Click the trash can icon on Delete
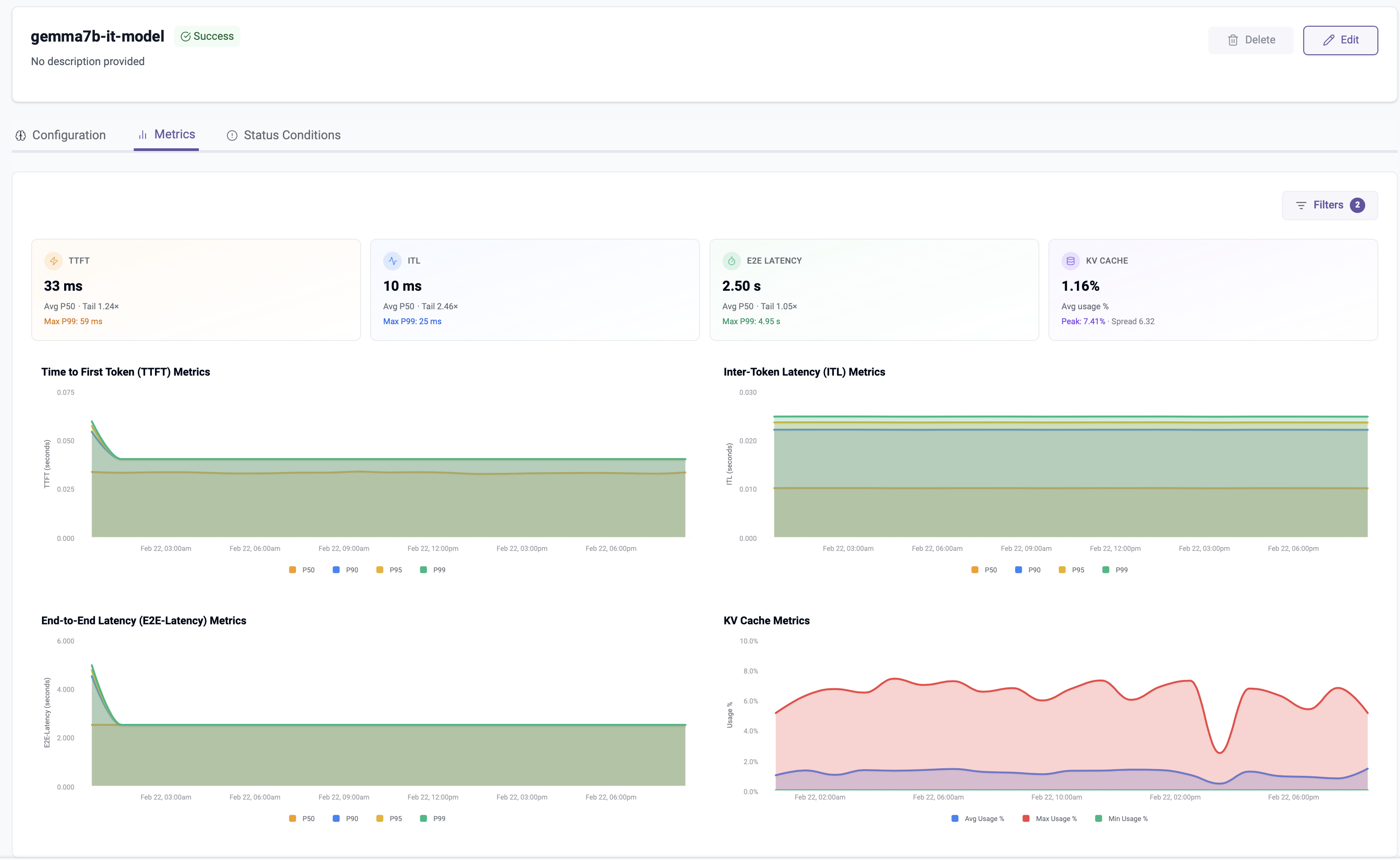Screen dimensions: 1400x860 [1233, 40]
